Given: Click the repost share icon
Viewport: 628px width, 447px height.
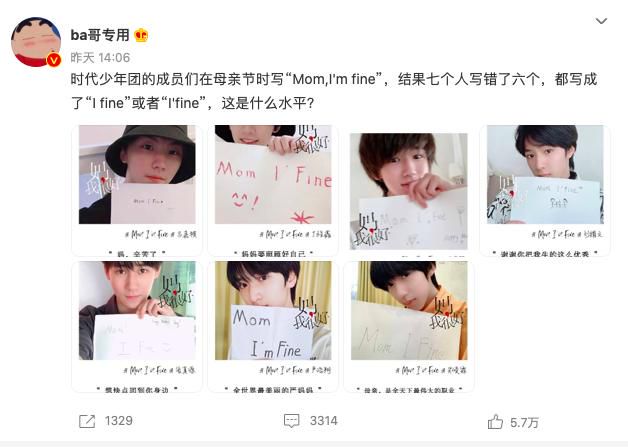Looking at the screenshot, I should (87, 421).
